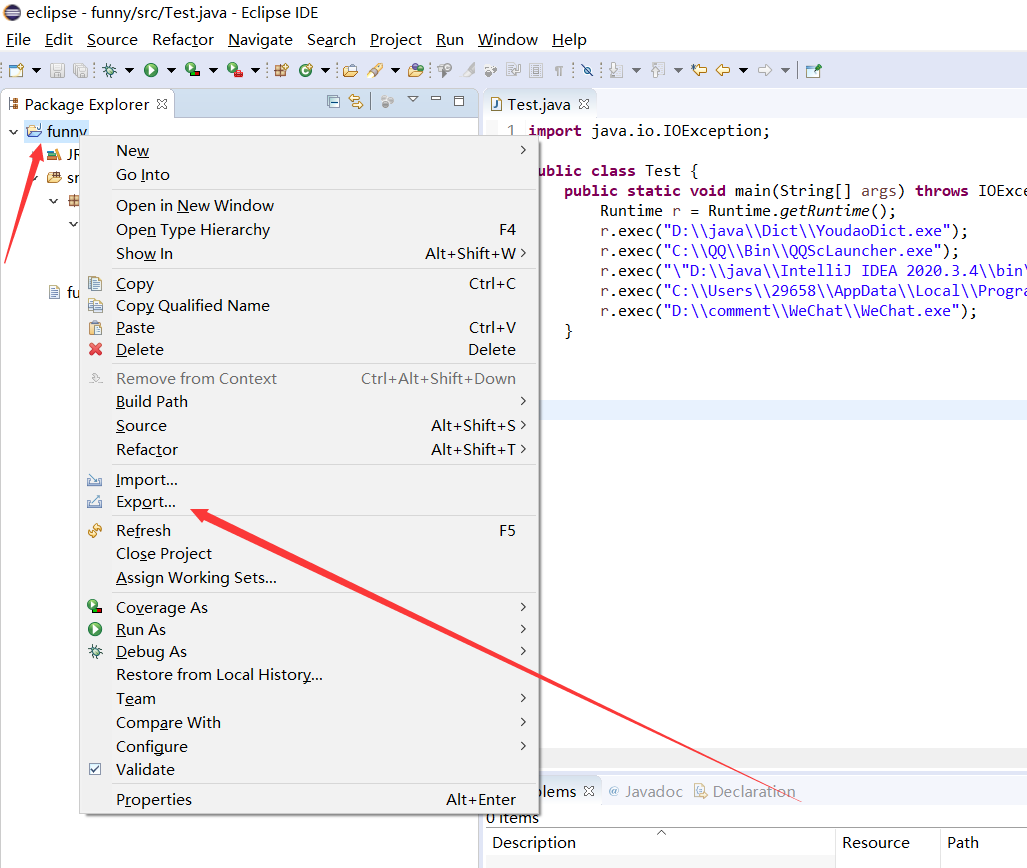1027x868 pixels.
Task: Click the Next Annotation toolbar icon
Action: [616, 70]
